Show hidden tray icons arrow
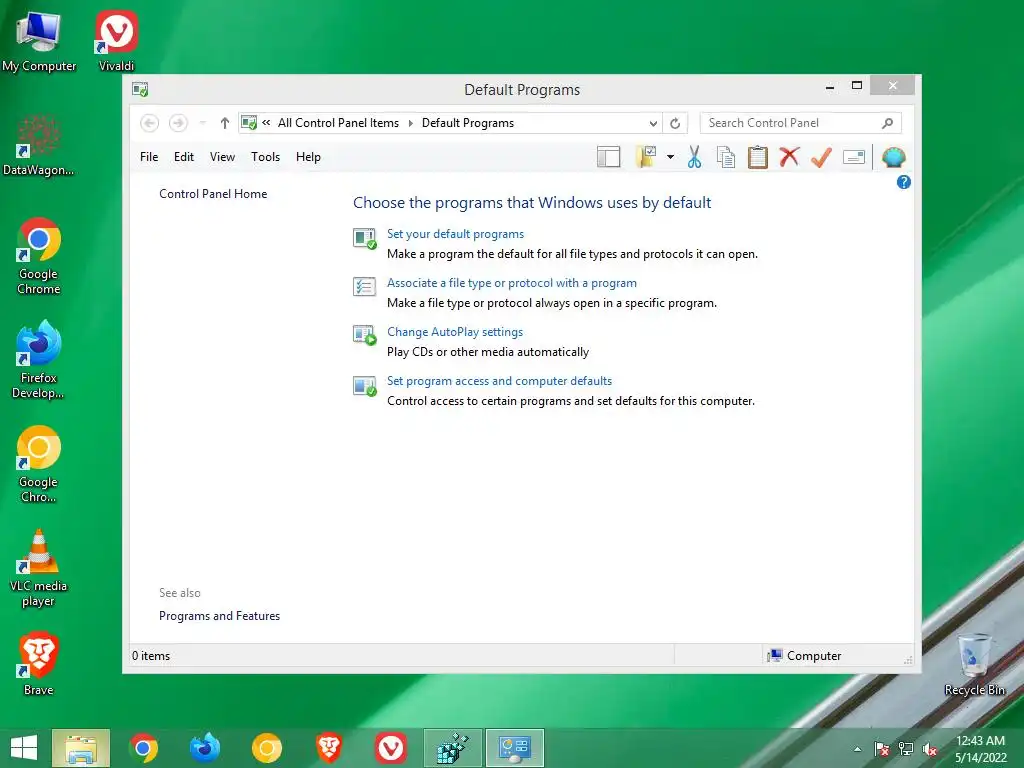Image resolution: width=1024 pixels, height=768 pixels. (x=857, y=749)
